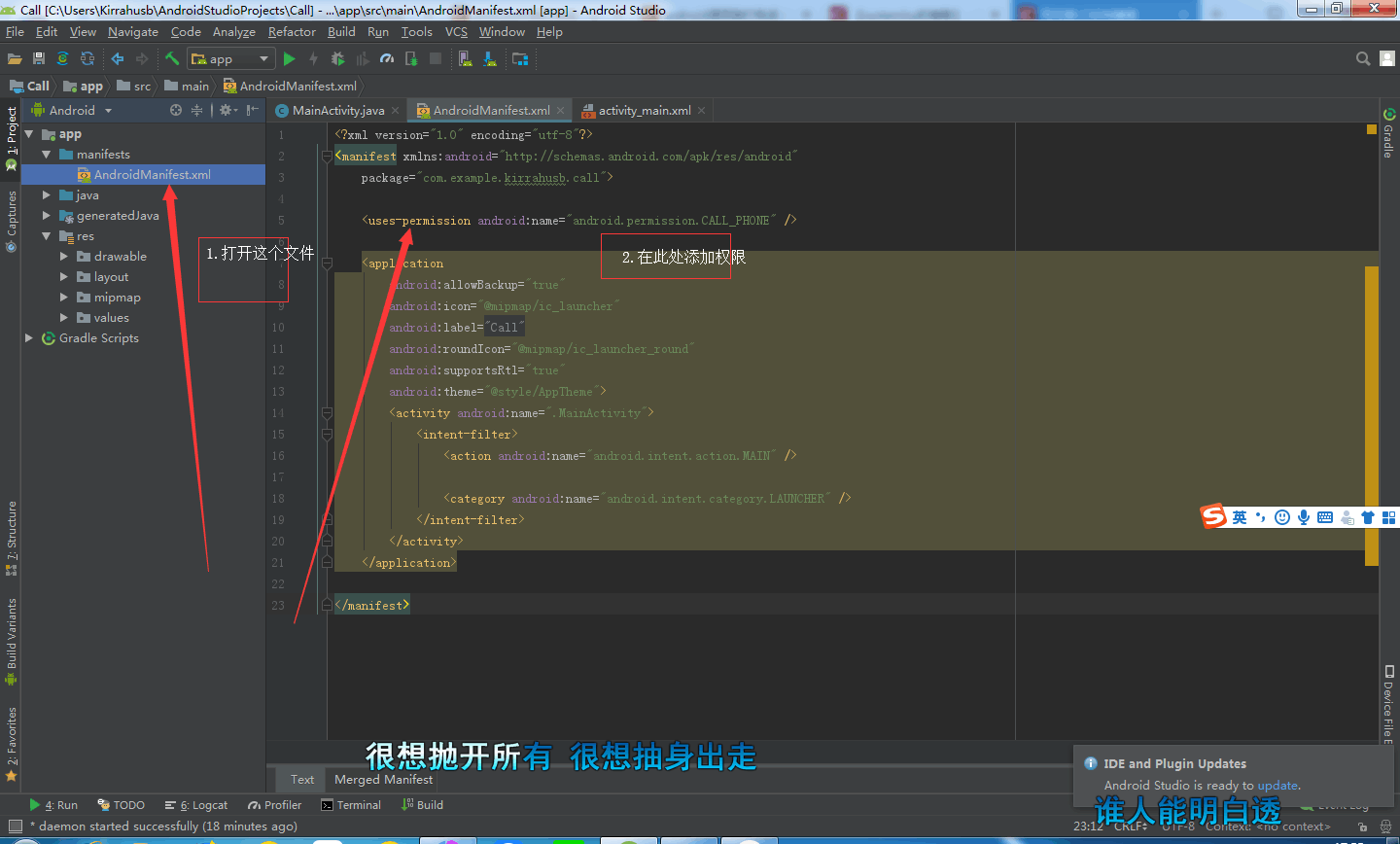Click the Open file folder toolbar icon
This screenshot has height=844, width=1400.
point(15,59)
